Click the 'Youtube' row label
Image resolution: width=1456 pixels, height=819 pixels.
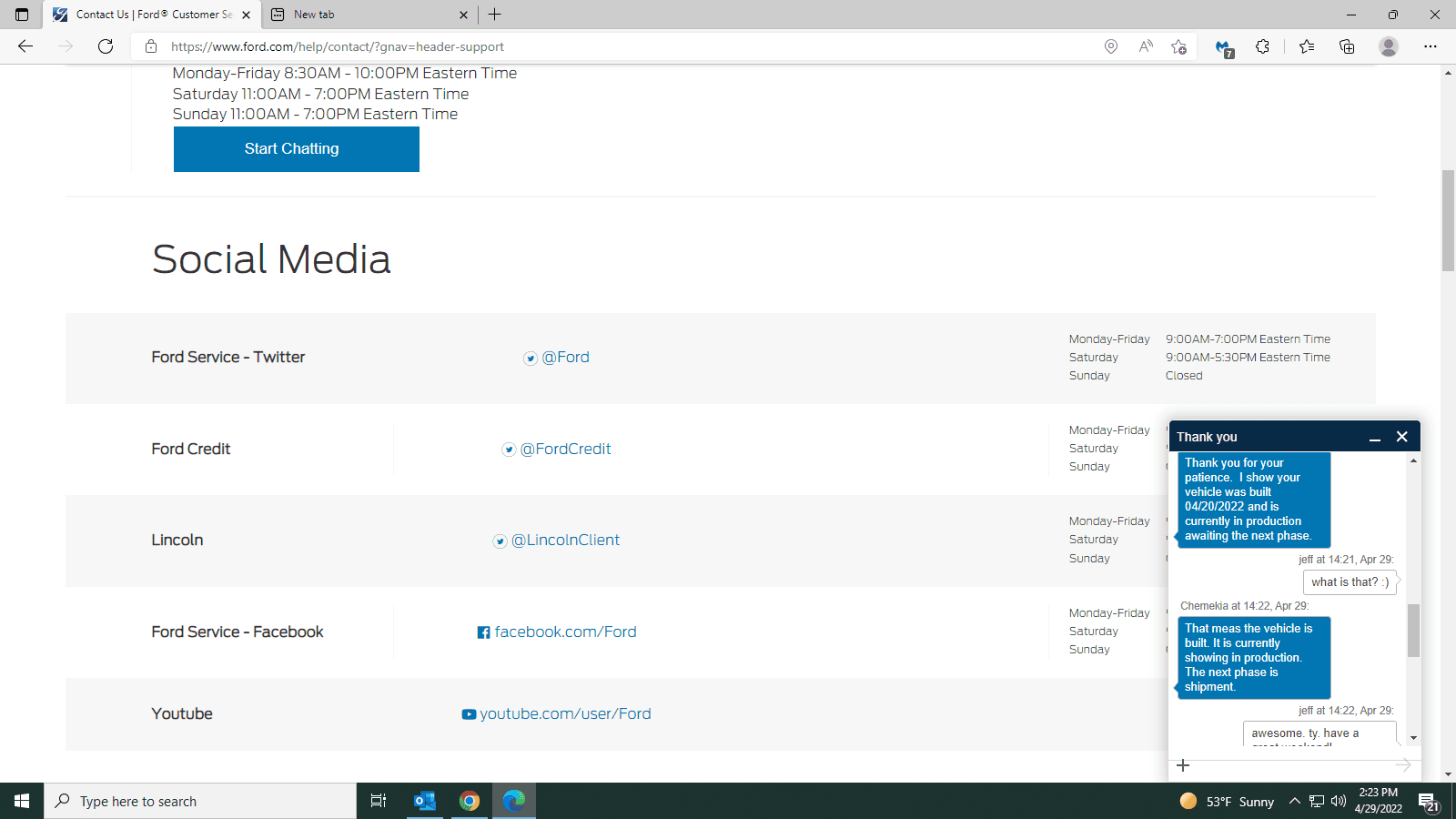[182, 714]
